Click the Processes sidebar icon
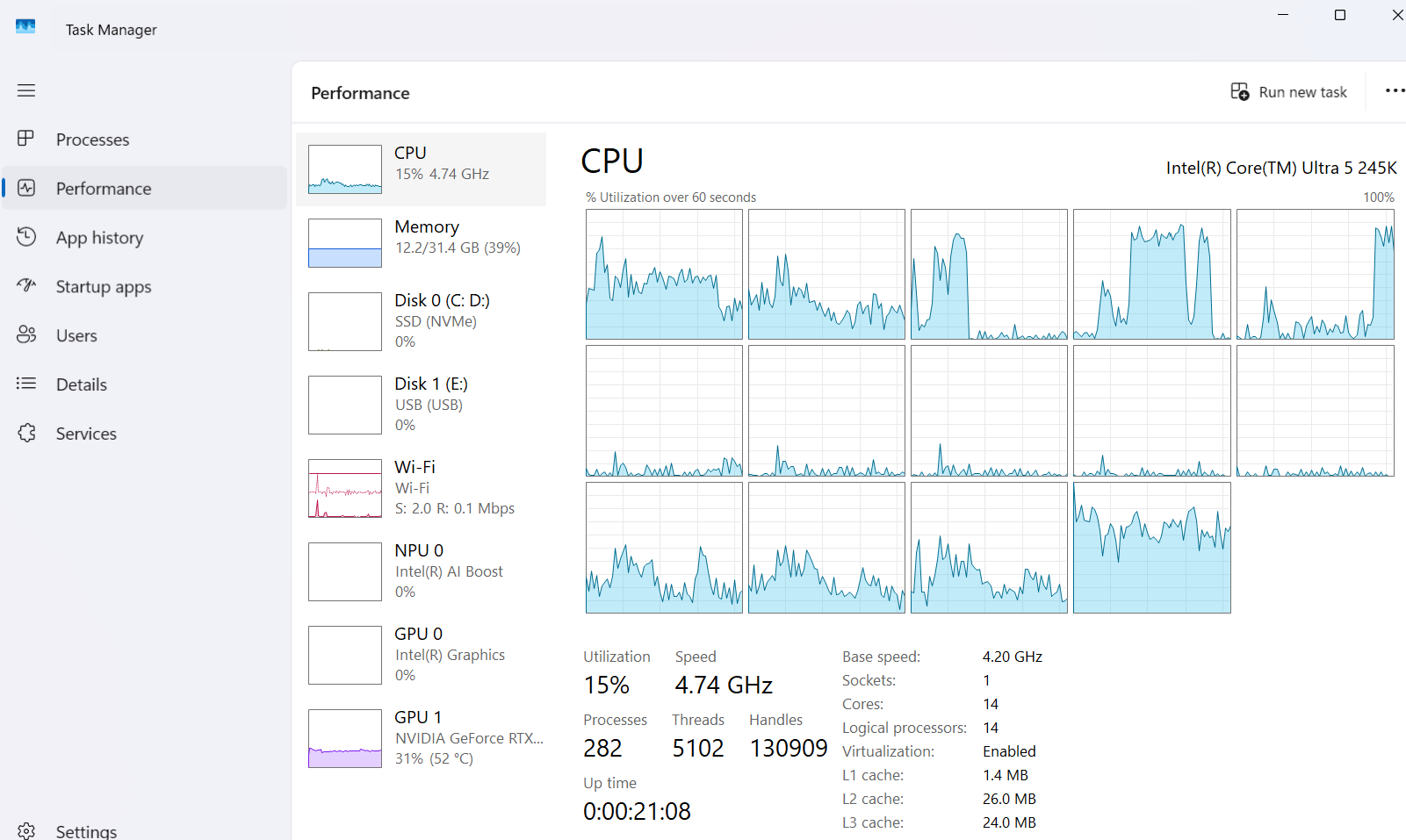The height and width of the screenshot is (840, 1406). 26,139
